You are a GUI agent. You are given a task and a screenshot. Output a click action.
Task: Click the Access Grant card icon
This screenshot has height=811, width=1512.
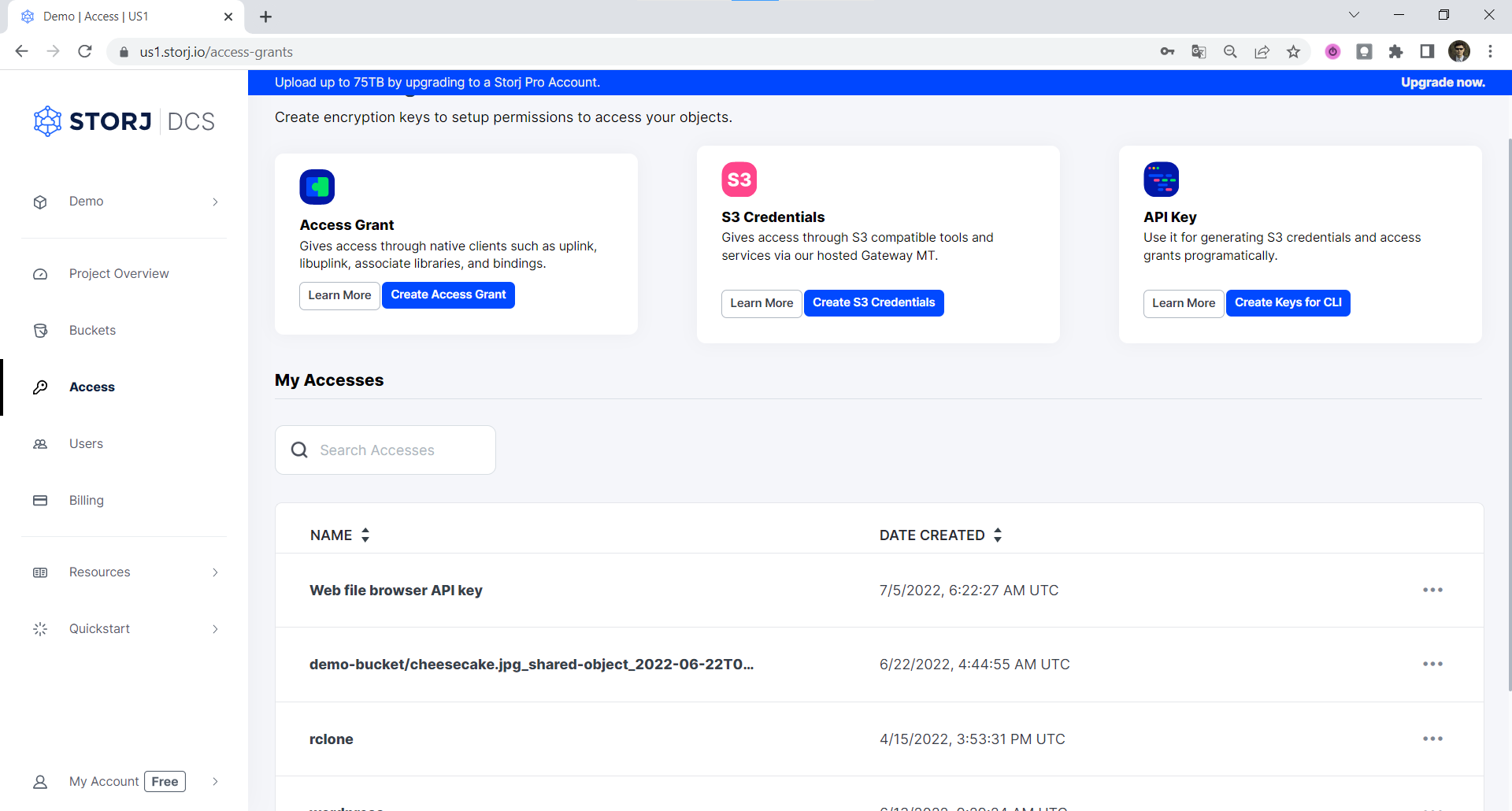317,187
